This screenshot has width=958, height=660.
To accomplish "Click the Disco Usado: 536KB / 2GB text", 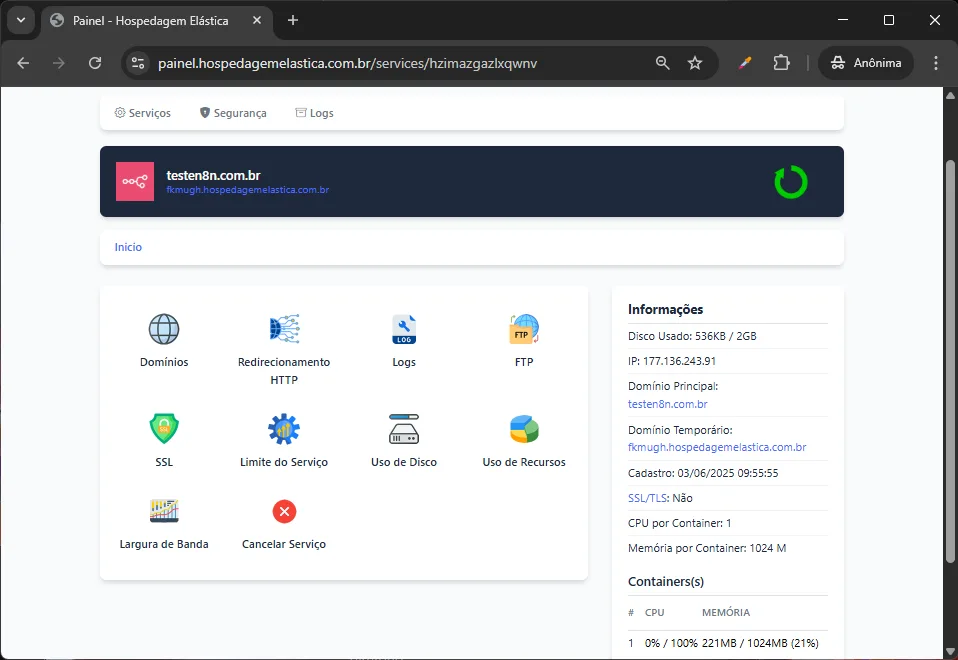I will coord(692,336).
